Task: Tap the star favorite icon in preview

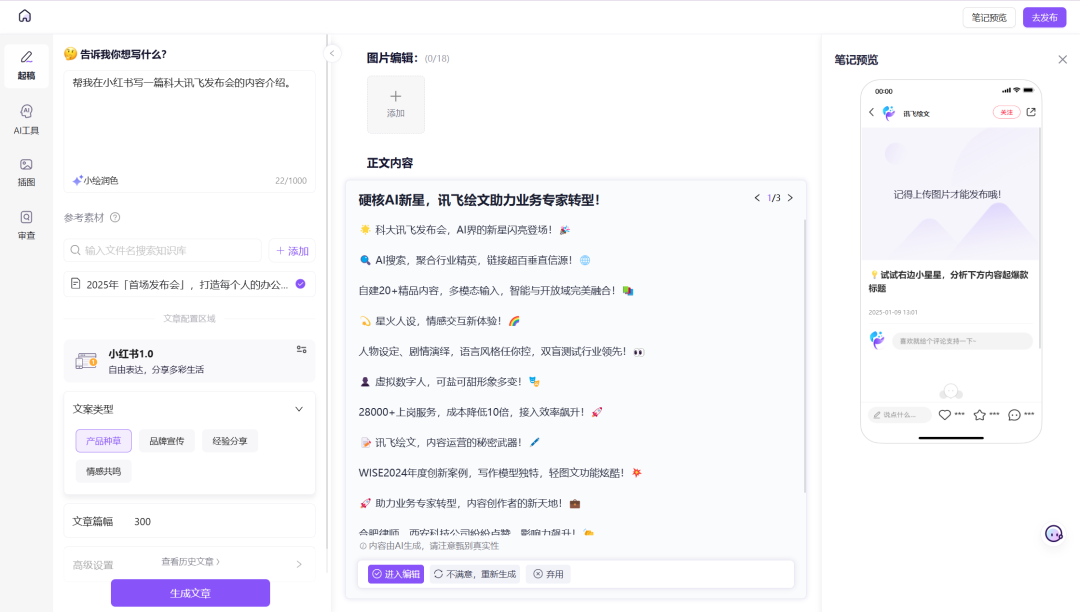Action: point(979,414)
